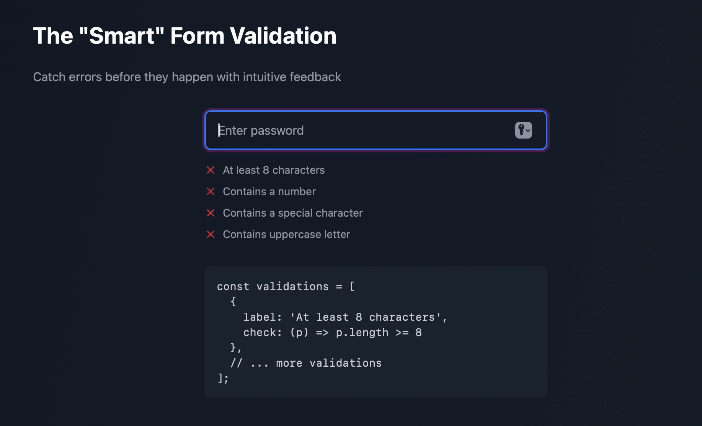The image size is (702, 426).
Task: Select the Contains a special character text
Action: [293, 213]
